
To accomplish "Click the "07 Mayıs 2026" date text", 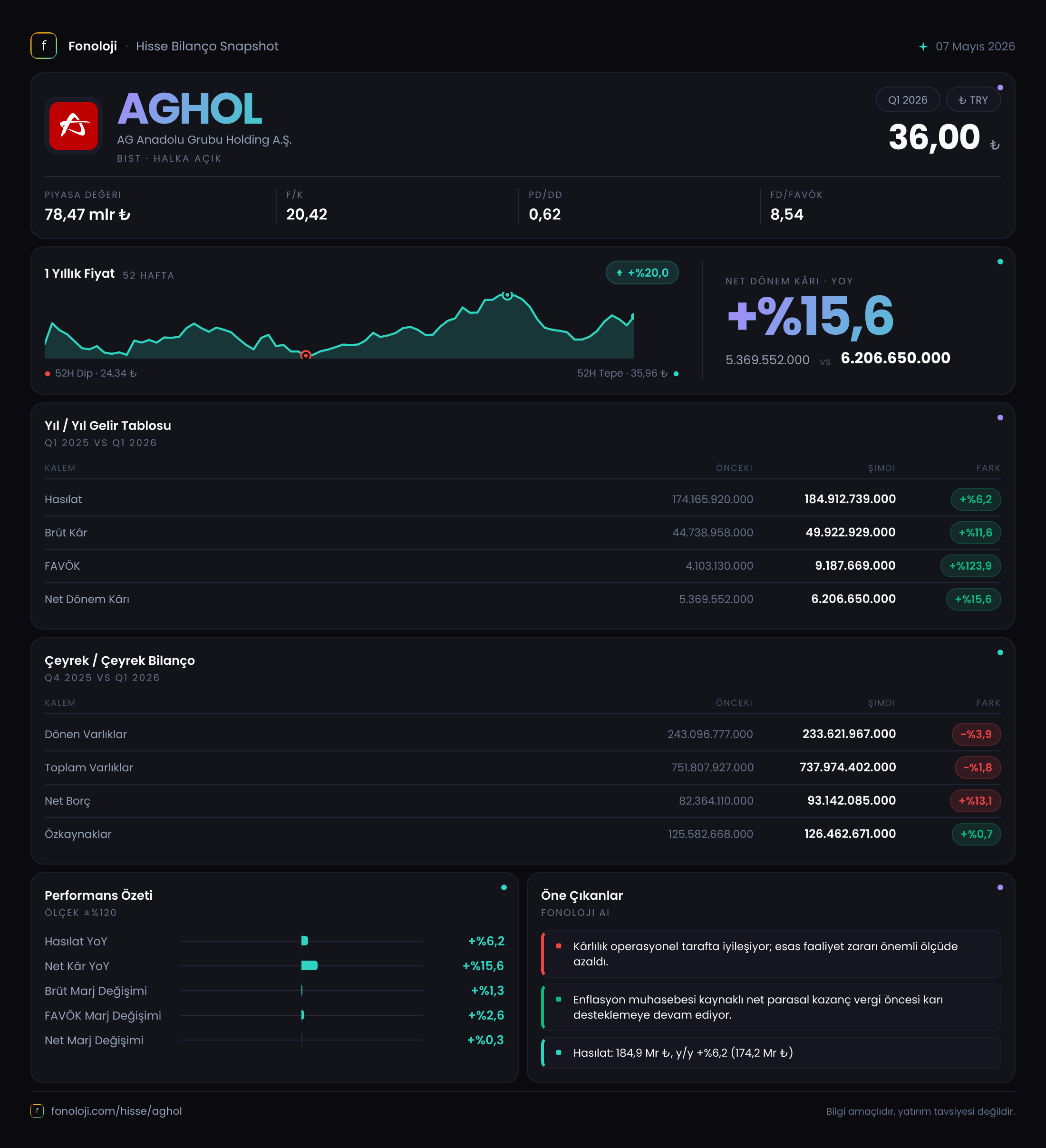I will [x=975, y=47].
